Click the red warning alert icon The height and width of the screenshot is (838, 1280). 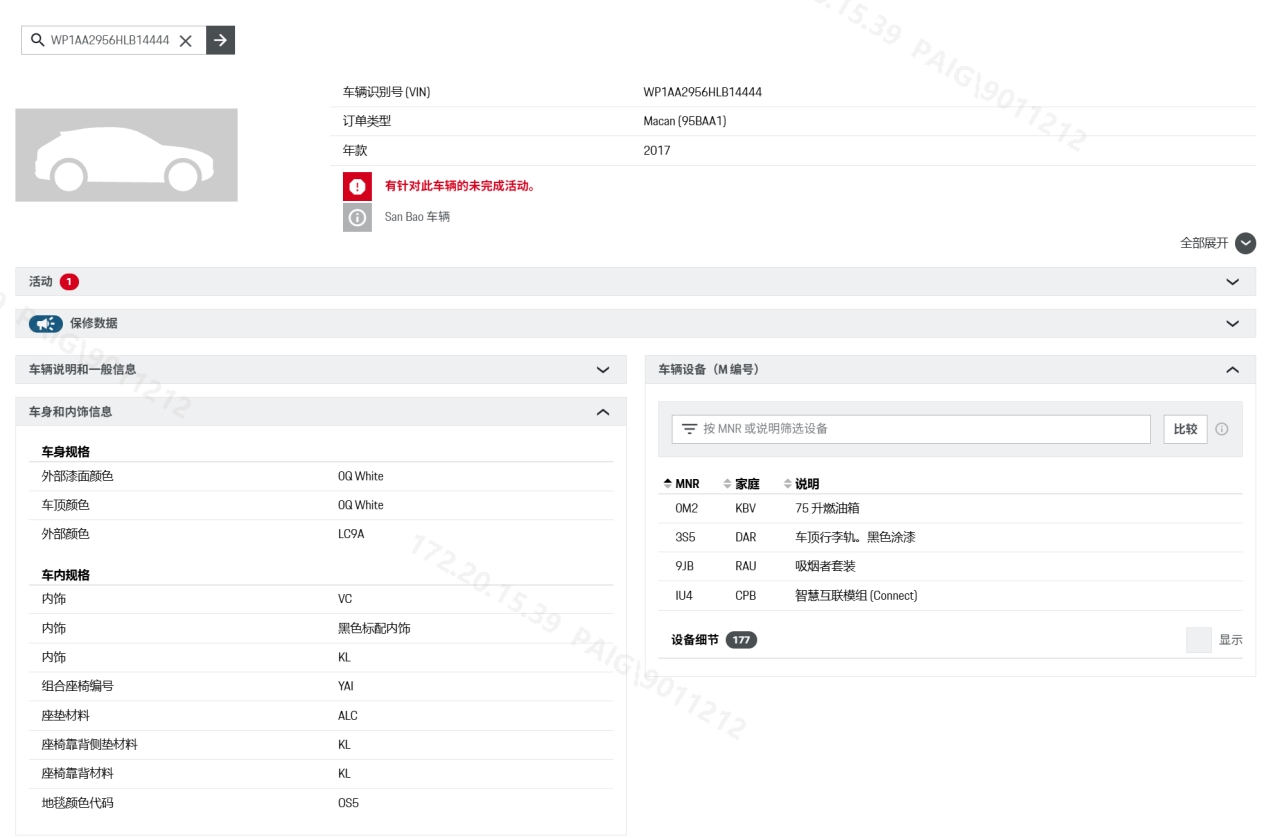click(x=357, y=186)
